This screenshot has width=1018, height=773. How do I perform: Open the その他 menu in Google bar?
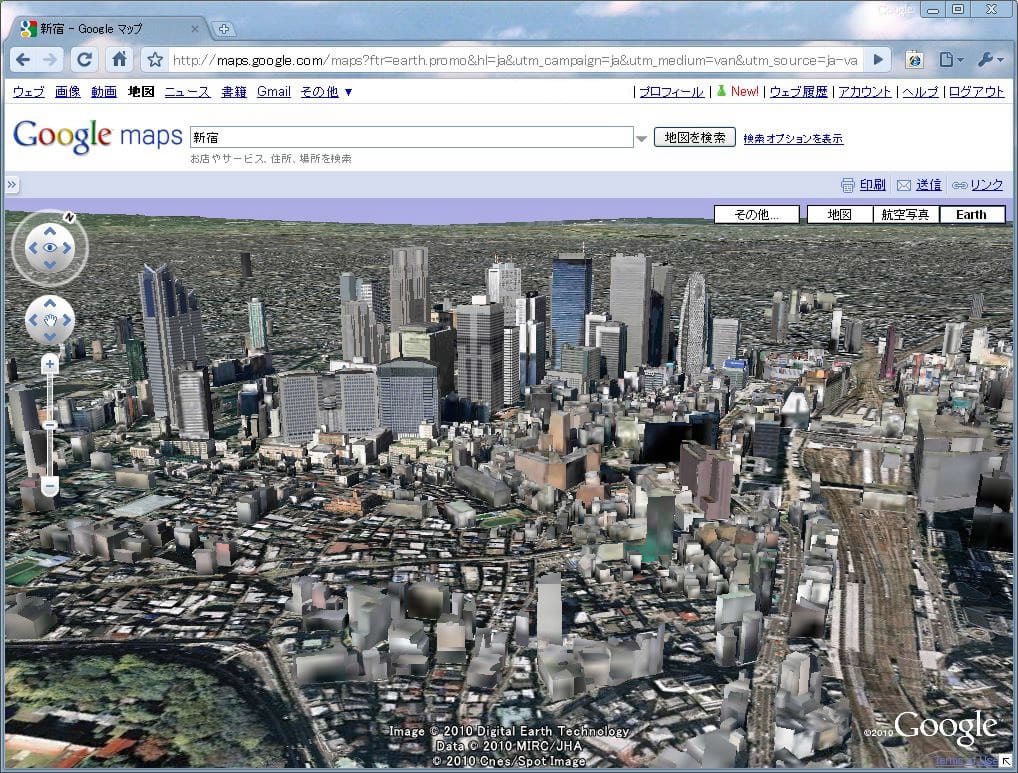(x=326, y=92)
